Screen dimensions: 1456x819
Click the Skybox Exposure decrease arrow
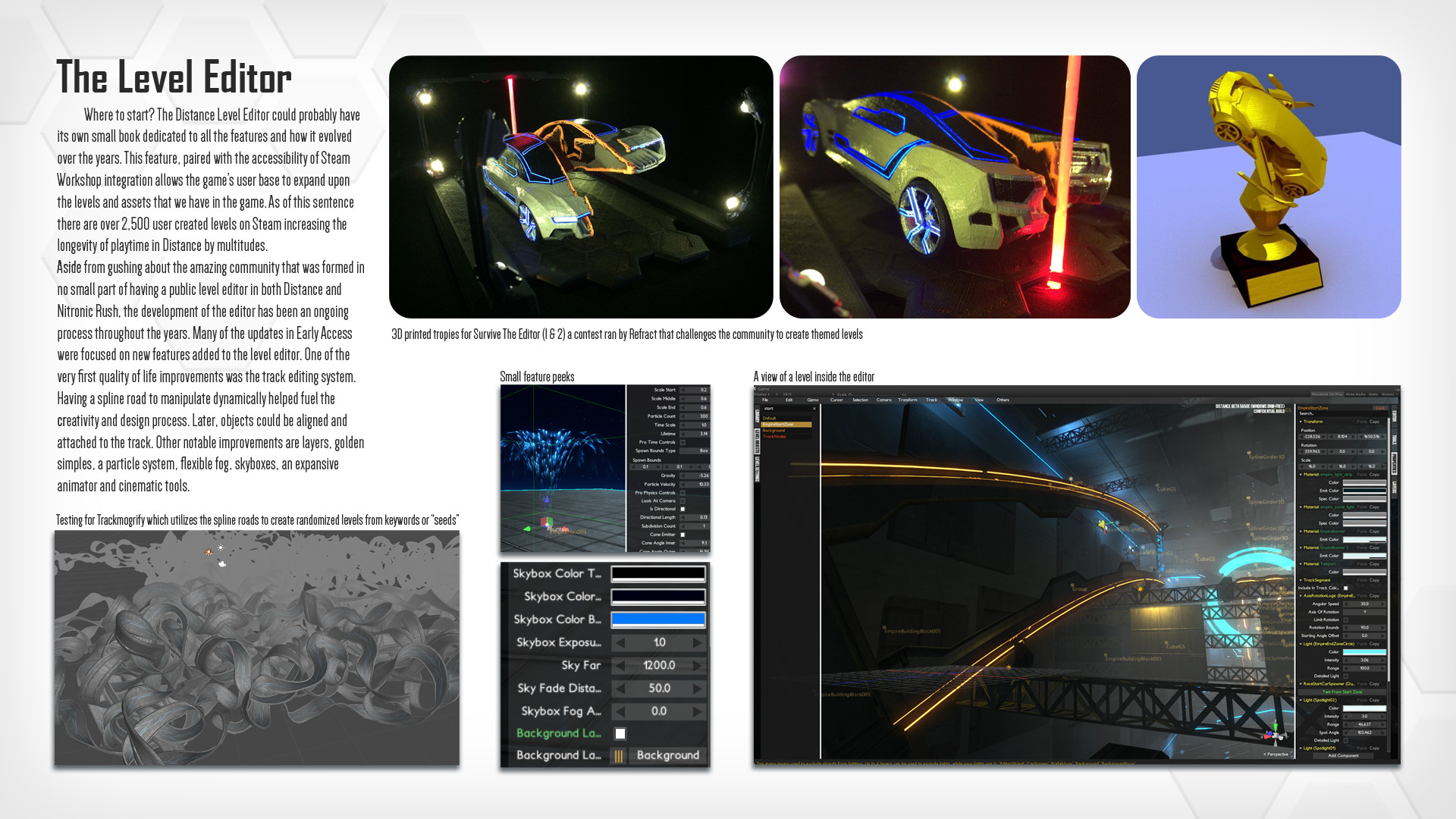coord(620,643)
